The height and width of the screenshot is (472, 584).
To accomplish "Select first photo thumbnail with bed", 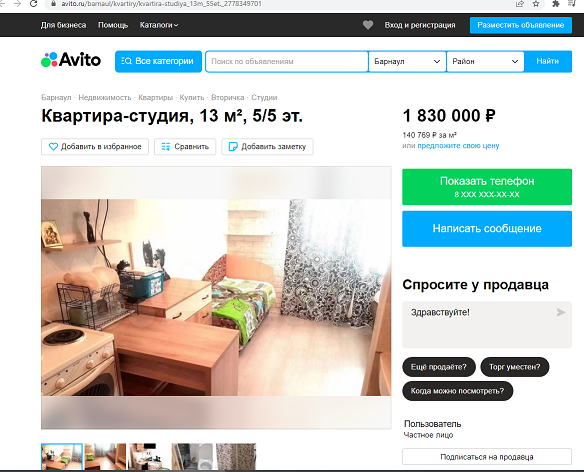I will coord(62,457).
